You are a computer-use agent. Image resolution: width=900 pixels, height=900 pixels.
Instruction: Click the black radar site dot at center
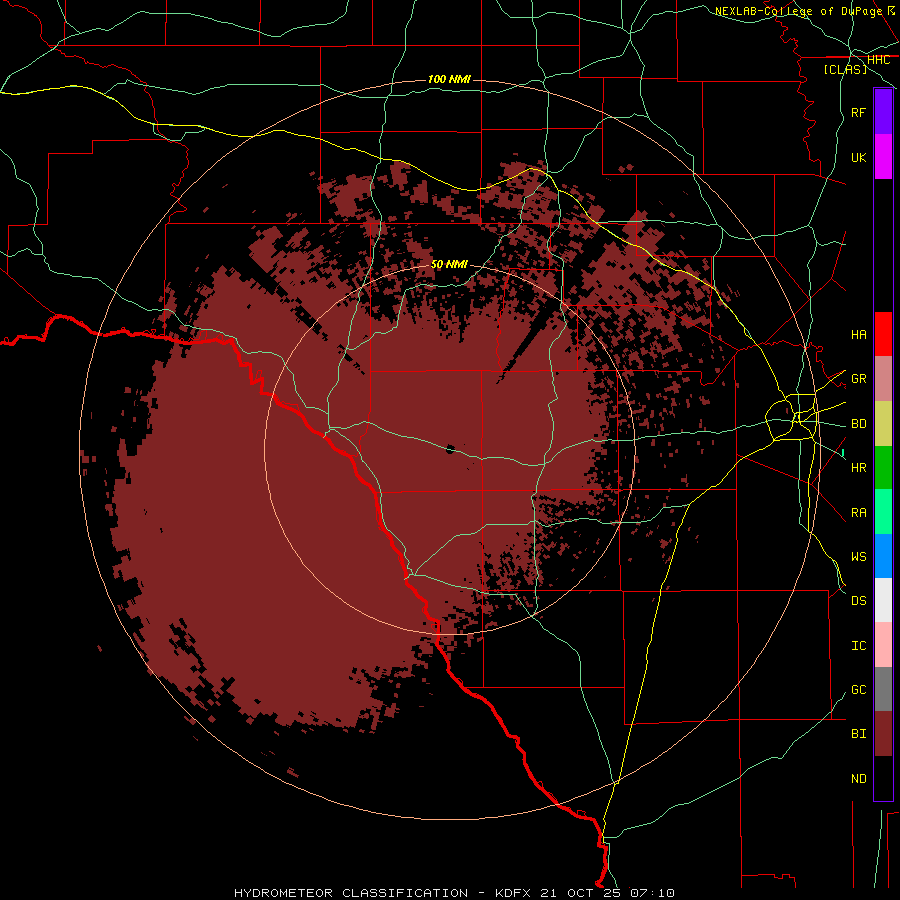point(450,449)
